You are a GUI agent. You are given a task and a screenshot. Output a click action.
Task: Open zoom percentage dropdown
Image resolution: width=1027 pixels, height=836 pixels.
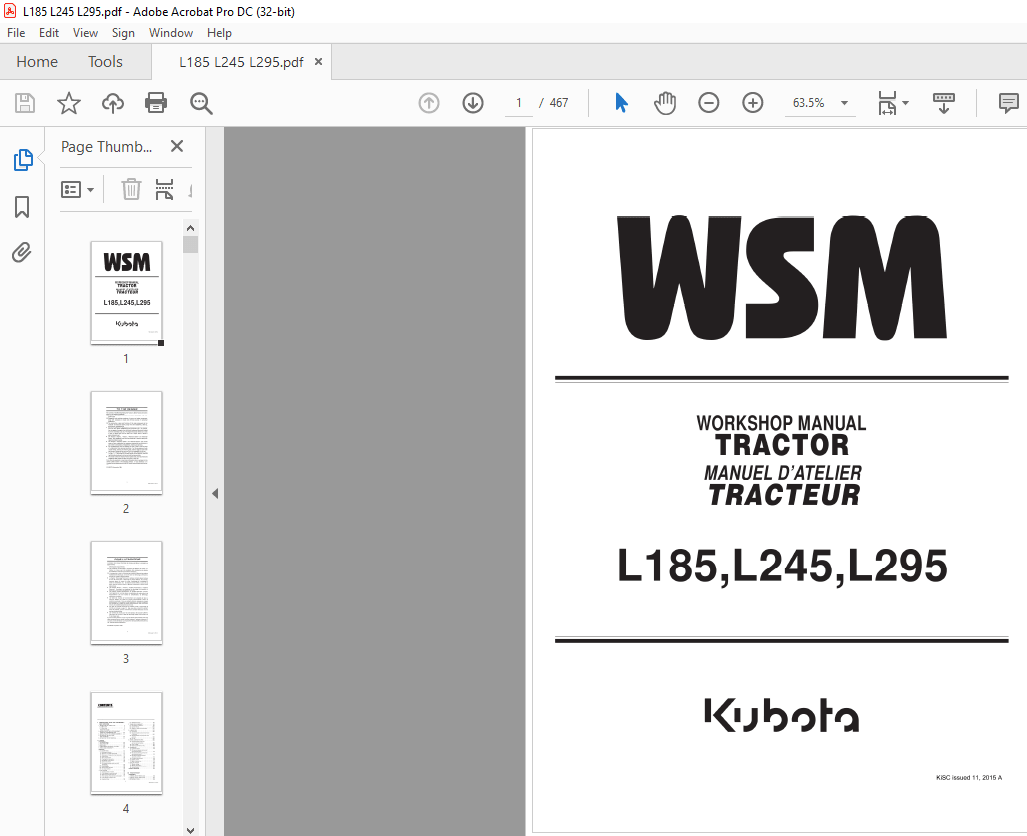843,103
